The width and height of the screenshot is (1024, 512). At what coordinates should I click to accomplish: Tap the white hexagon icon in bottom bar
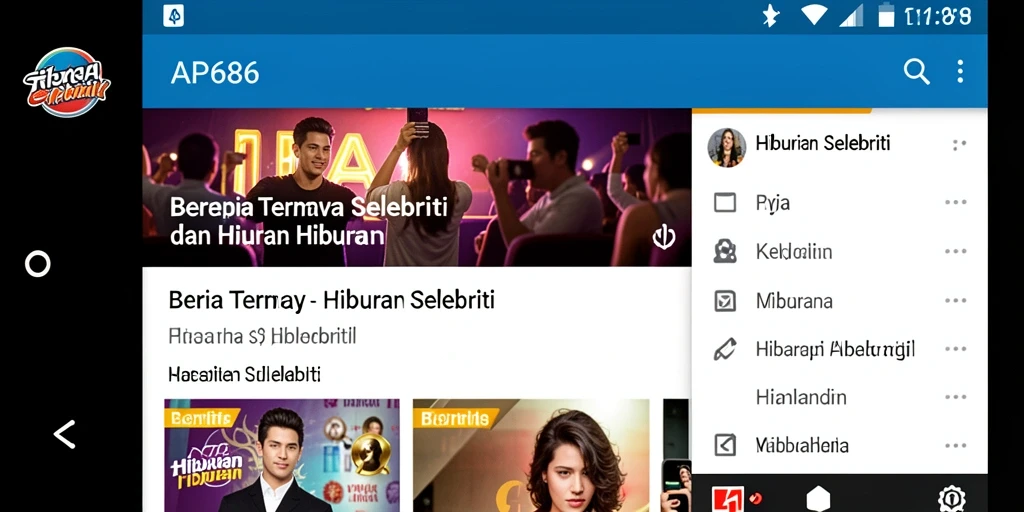click(818, 499)
